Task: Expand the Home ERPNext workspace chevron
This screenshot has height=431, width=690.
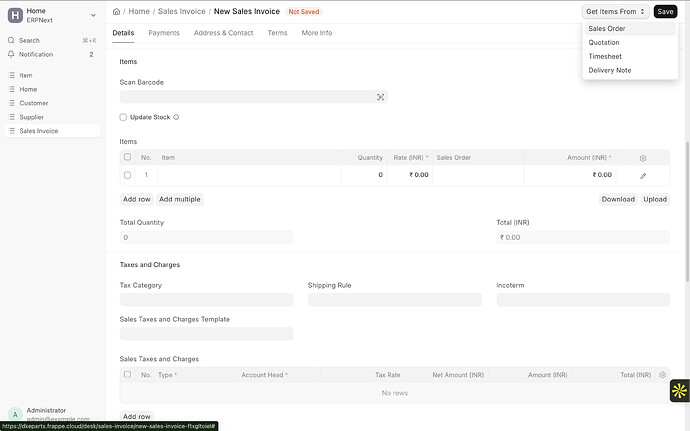Action: coord(93,15)
